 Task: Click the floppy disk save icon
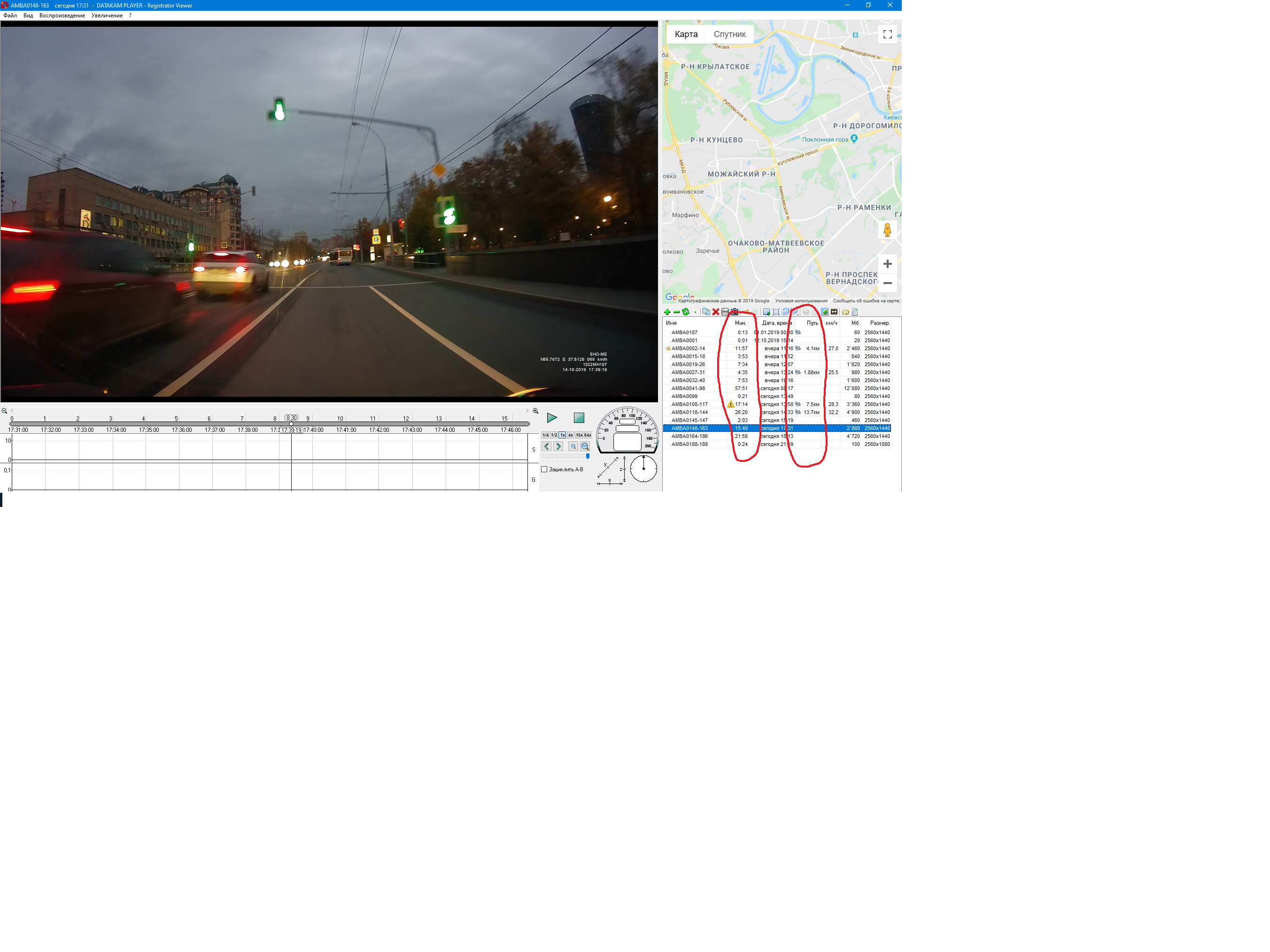click(725, 312)
